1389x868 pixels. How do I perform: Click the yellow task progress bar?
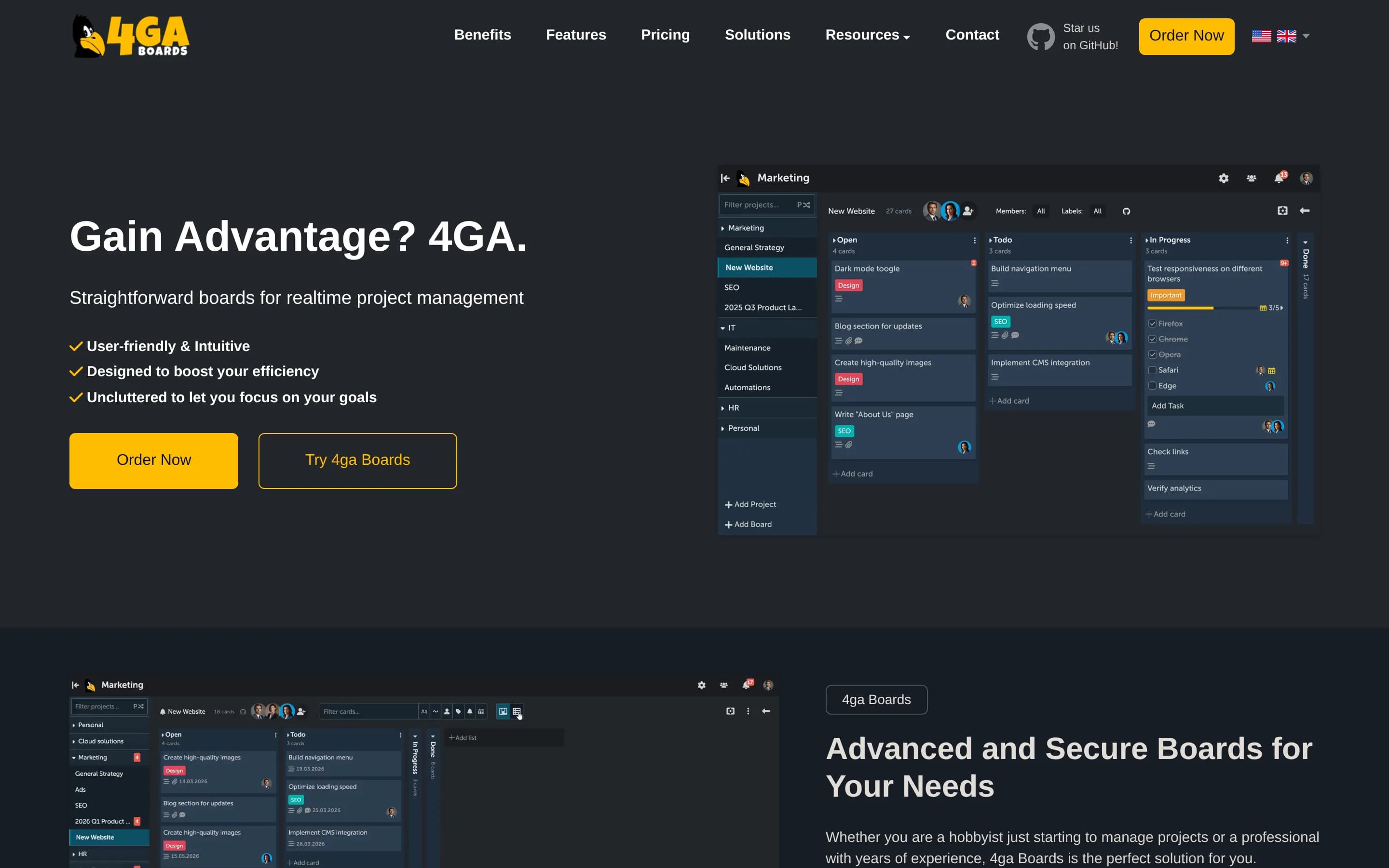(x=1180, y=308)
